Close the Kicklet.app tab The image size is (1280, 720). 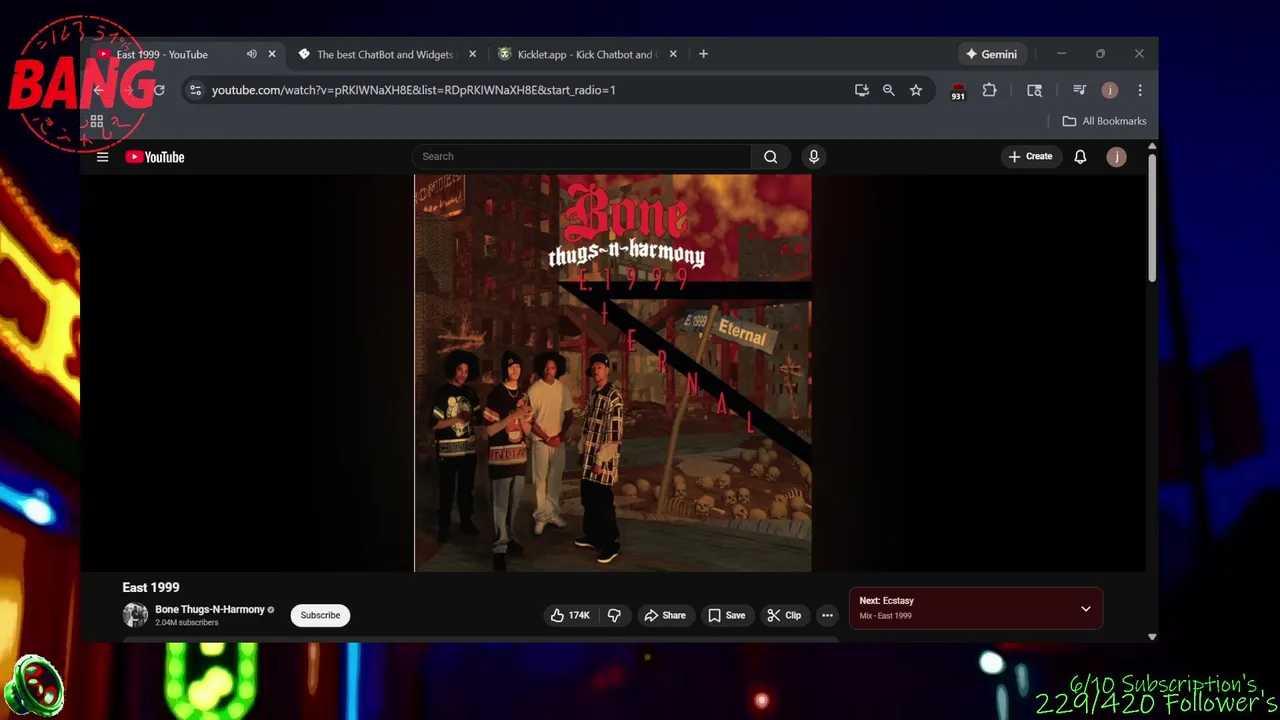click(672, 54)
